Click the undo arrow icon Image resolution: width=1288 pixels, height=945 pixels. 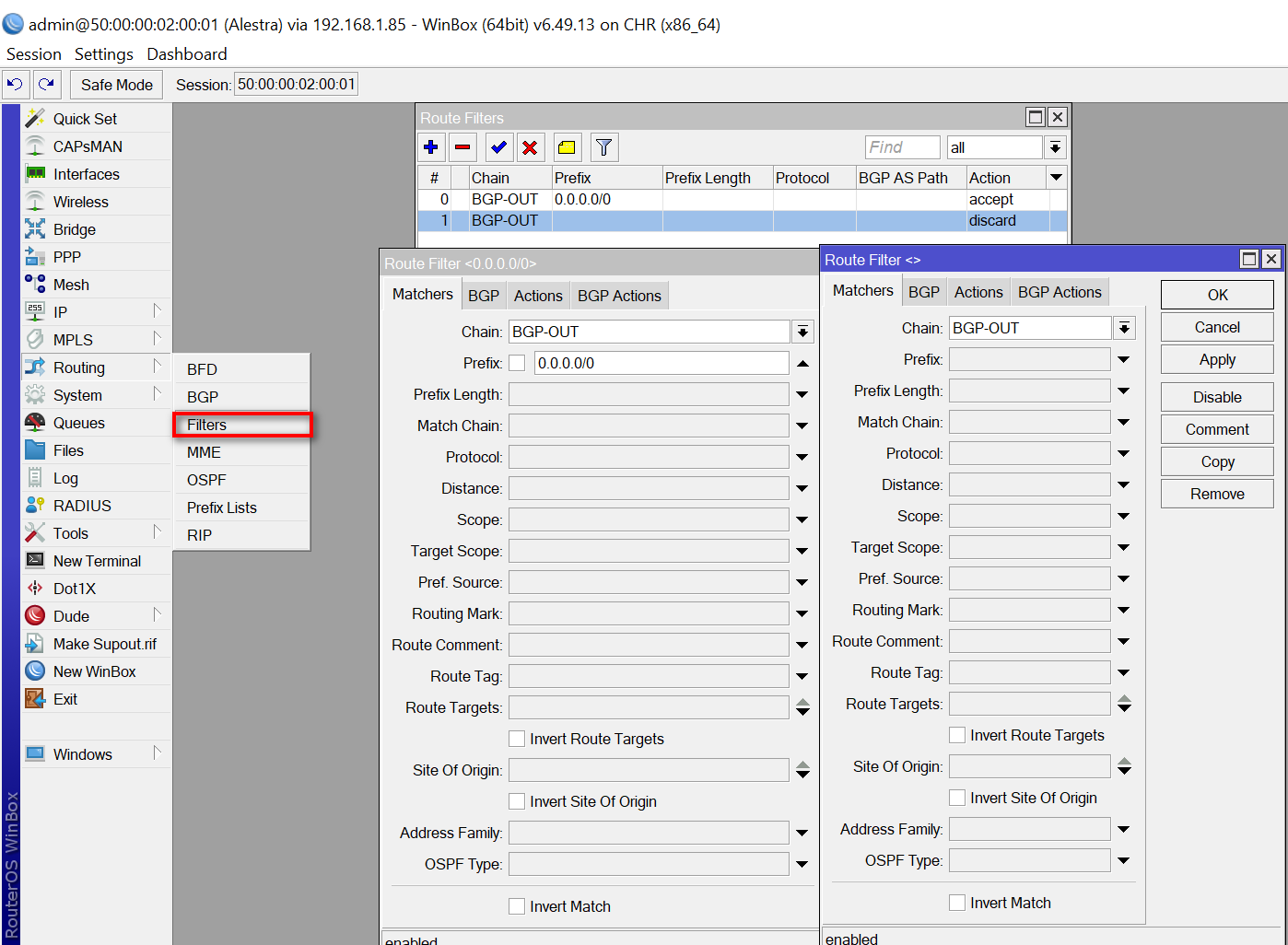pyautogui.click(x=15, y=84)
